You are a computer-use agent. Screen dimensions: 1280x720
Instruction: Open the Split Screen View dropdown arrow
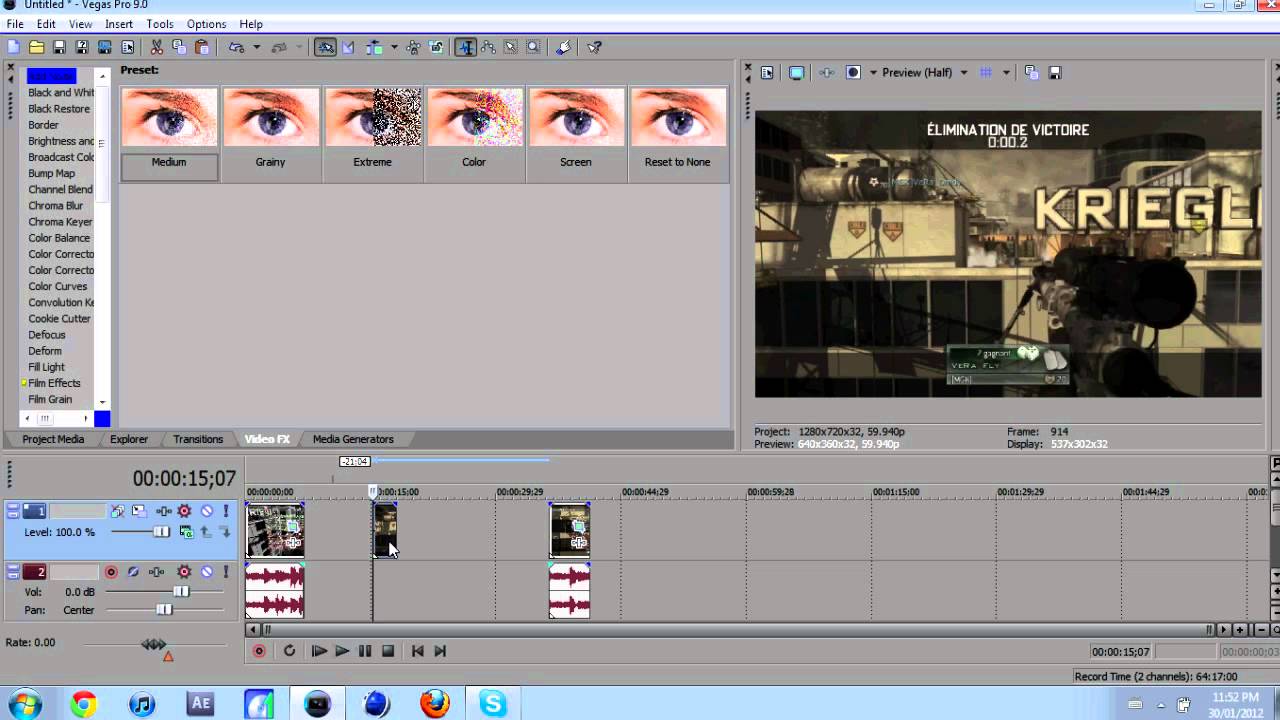[873, 72]
